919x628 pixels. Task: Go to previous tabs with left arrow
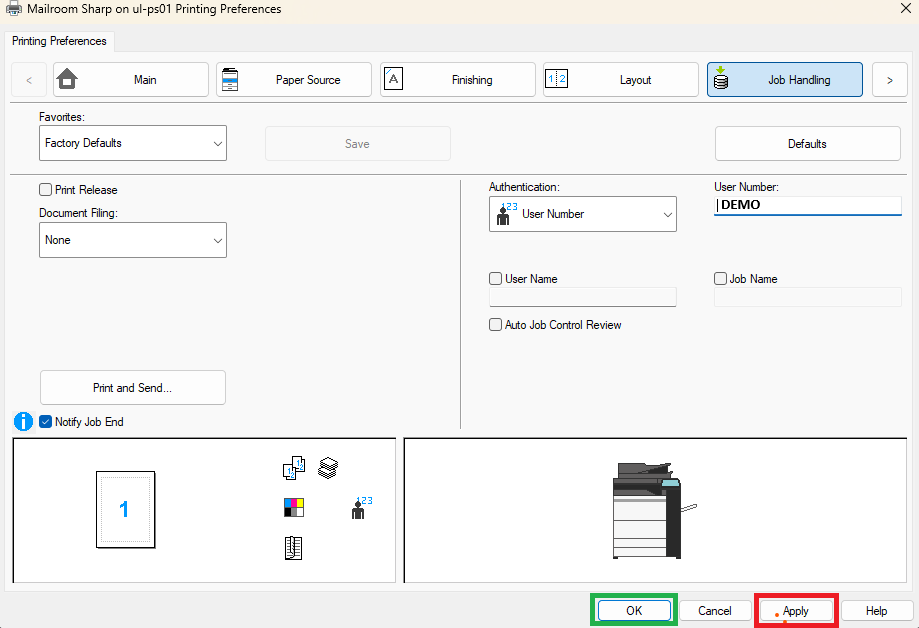(x=29, y=80)
